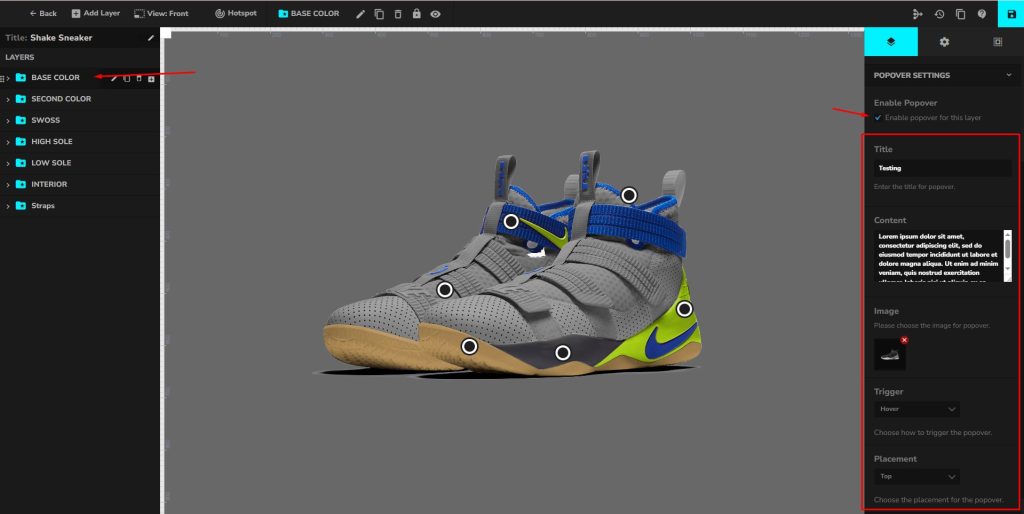Open the conditional logic branch icon
Viewport: 1024px width, 514px height.
[x=918, y=14]
